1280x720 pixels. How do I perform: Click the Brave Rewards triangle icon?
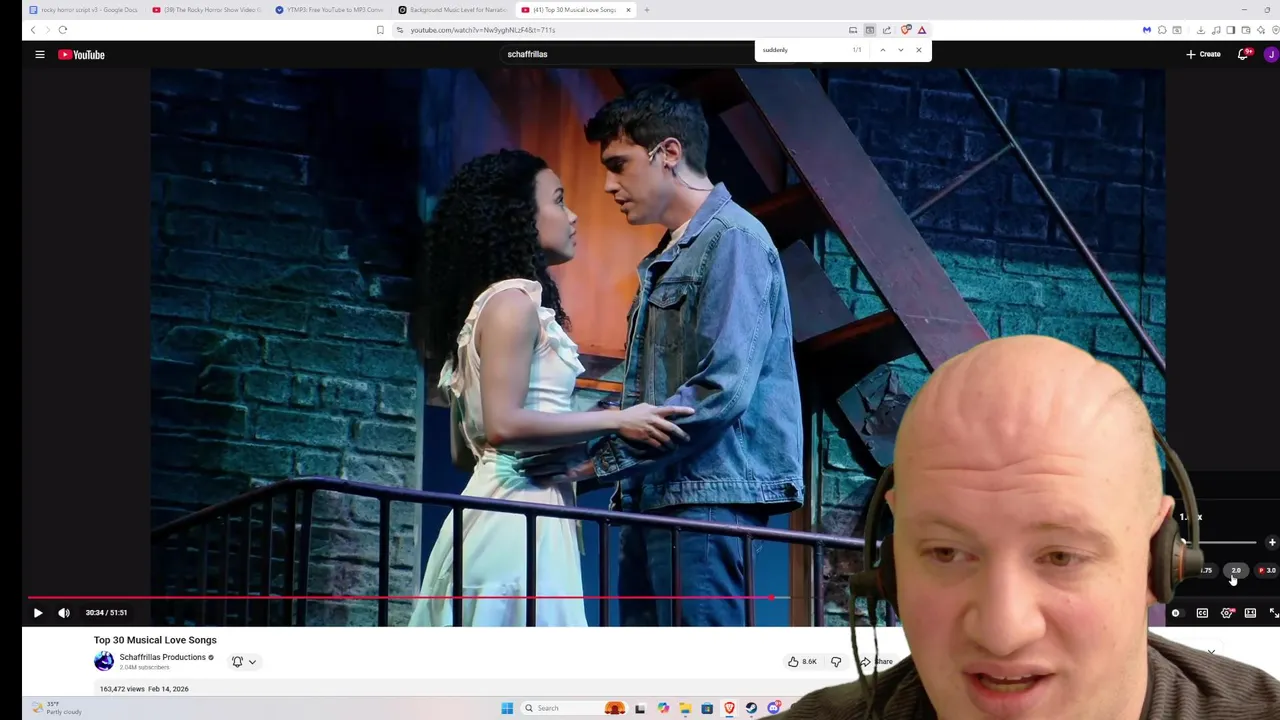pos(922,30)
